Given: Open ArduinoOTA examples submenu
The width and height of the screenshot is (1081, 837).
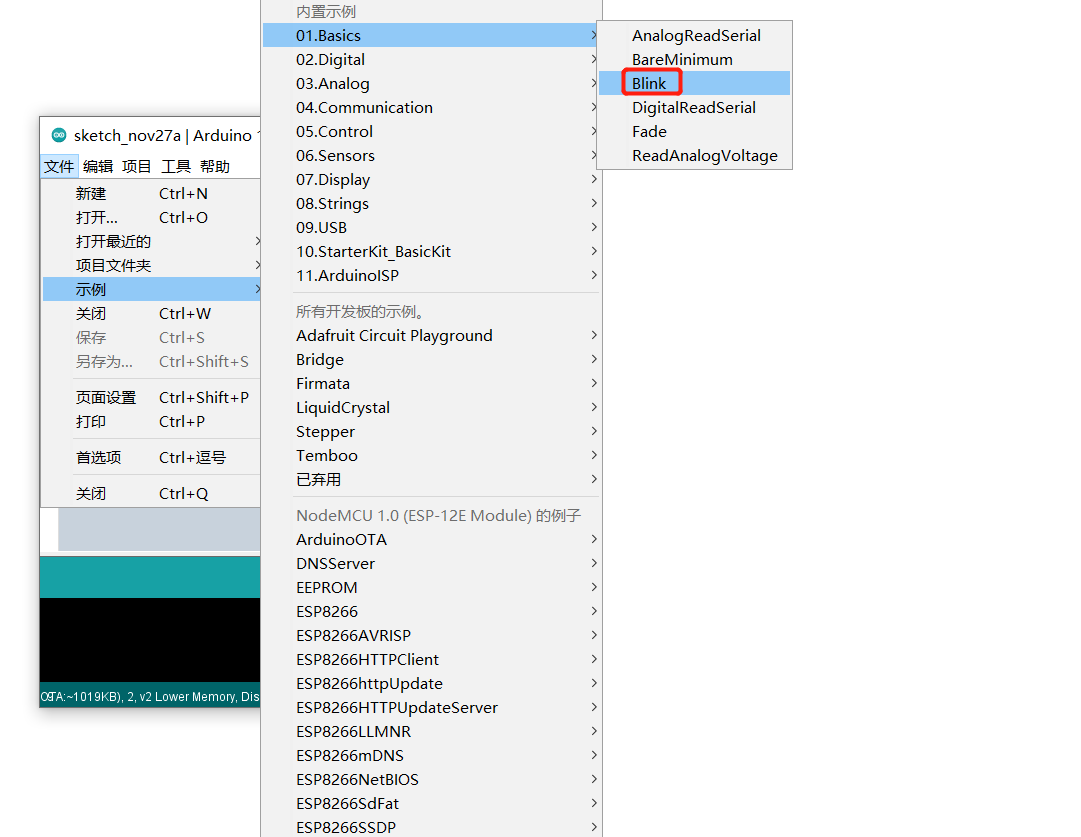Looking at the screenshot, I should (x=430, y=540).
